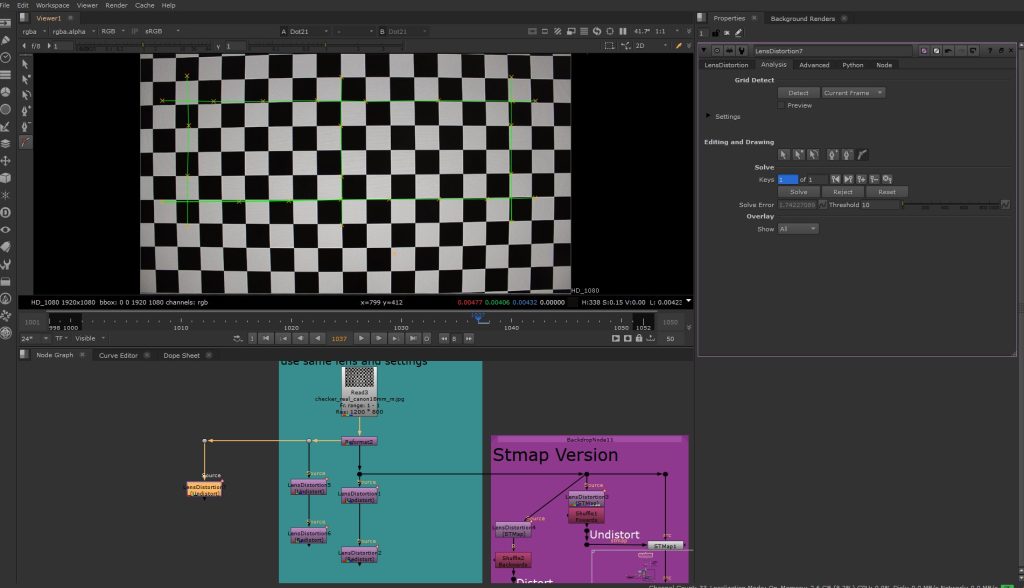Click the Threshold value field
The height and width of the screenshot is (588, 1024).
tap(880, 204)
